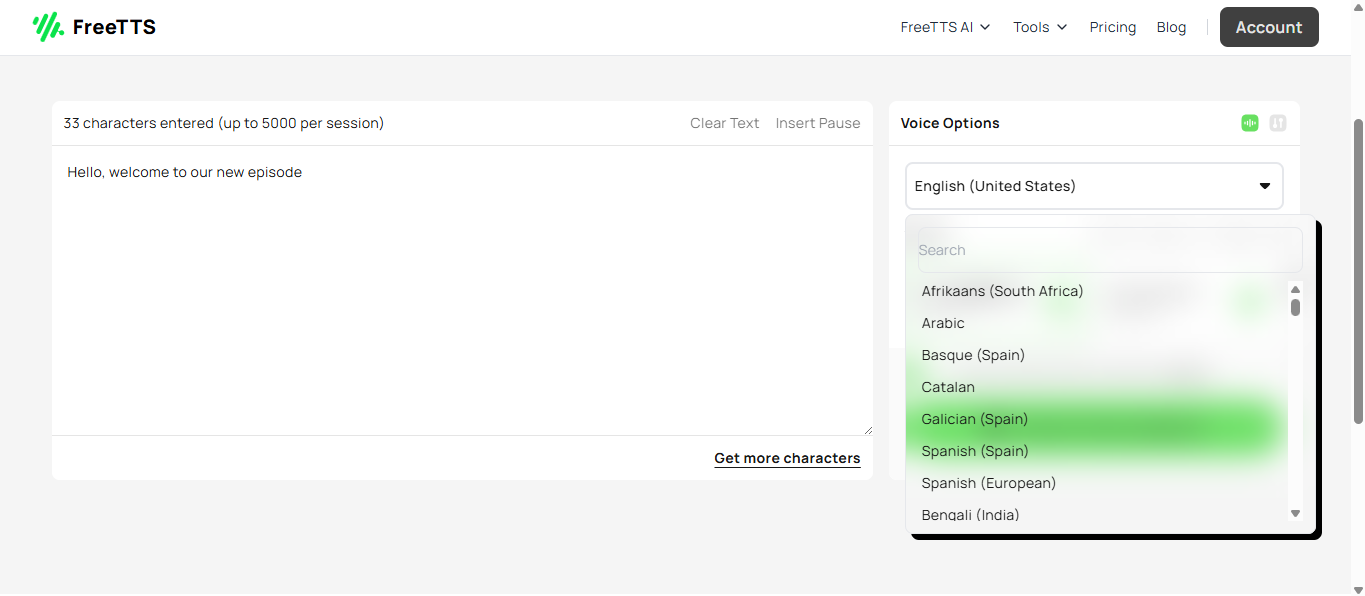Click the Account button

[x=1268, y=27]
